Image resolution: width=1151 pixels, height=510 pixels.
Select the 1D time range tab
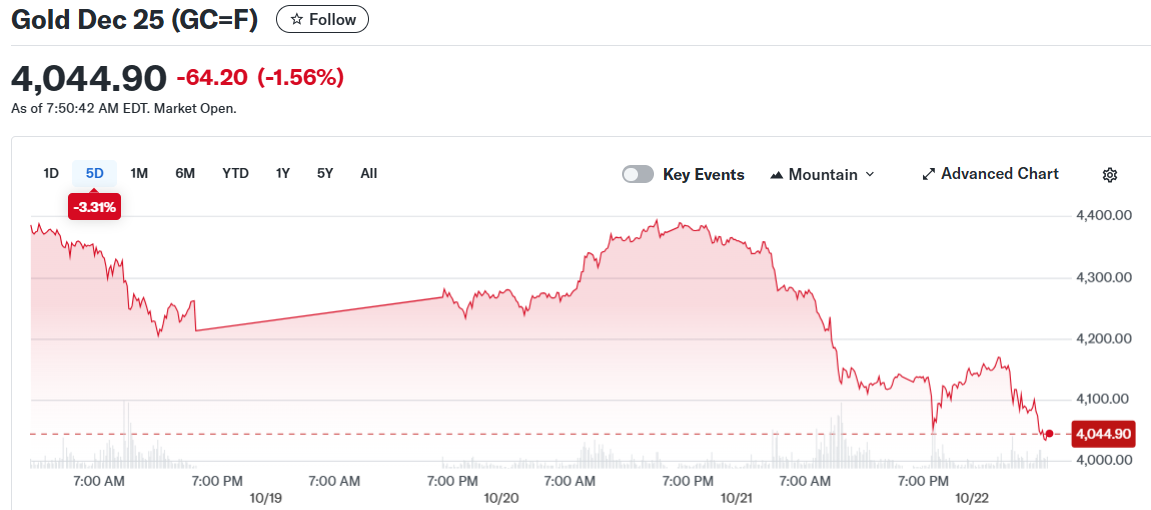(51, 173)
